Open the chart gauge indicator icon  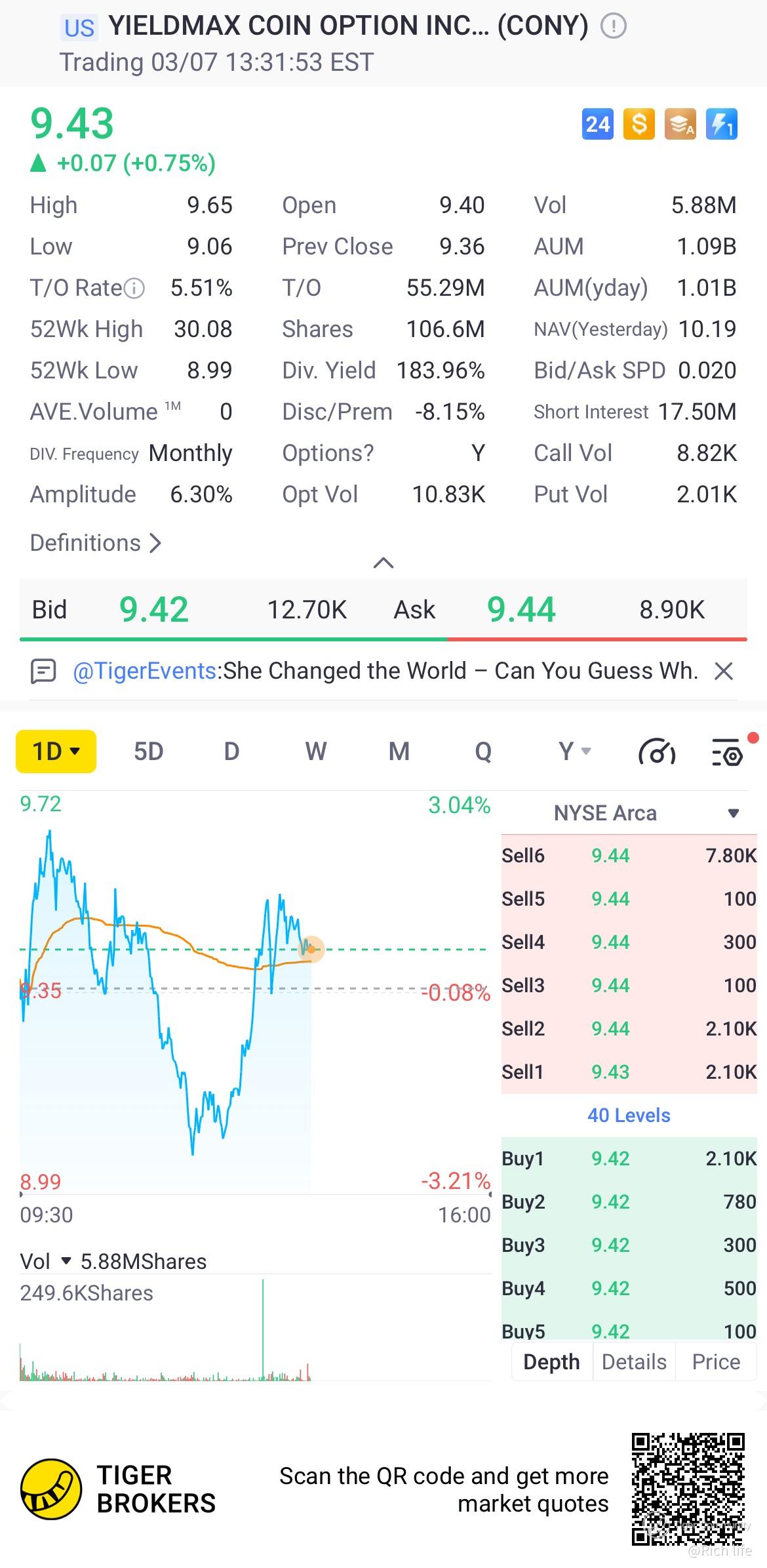point(657,752)
